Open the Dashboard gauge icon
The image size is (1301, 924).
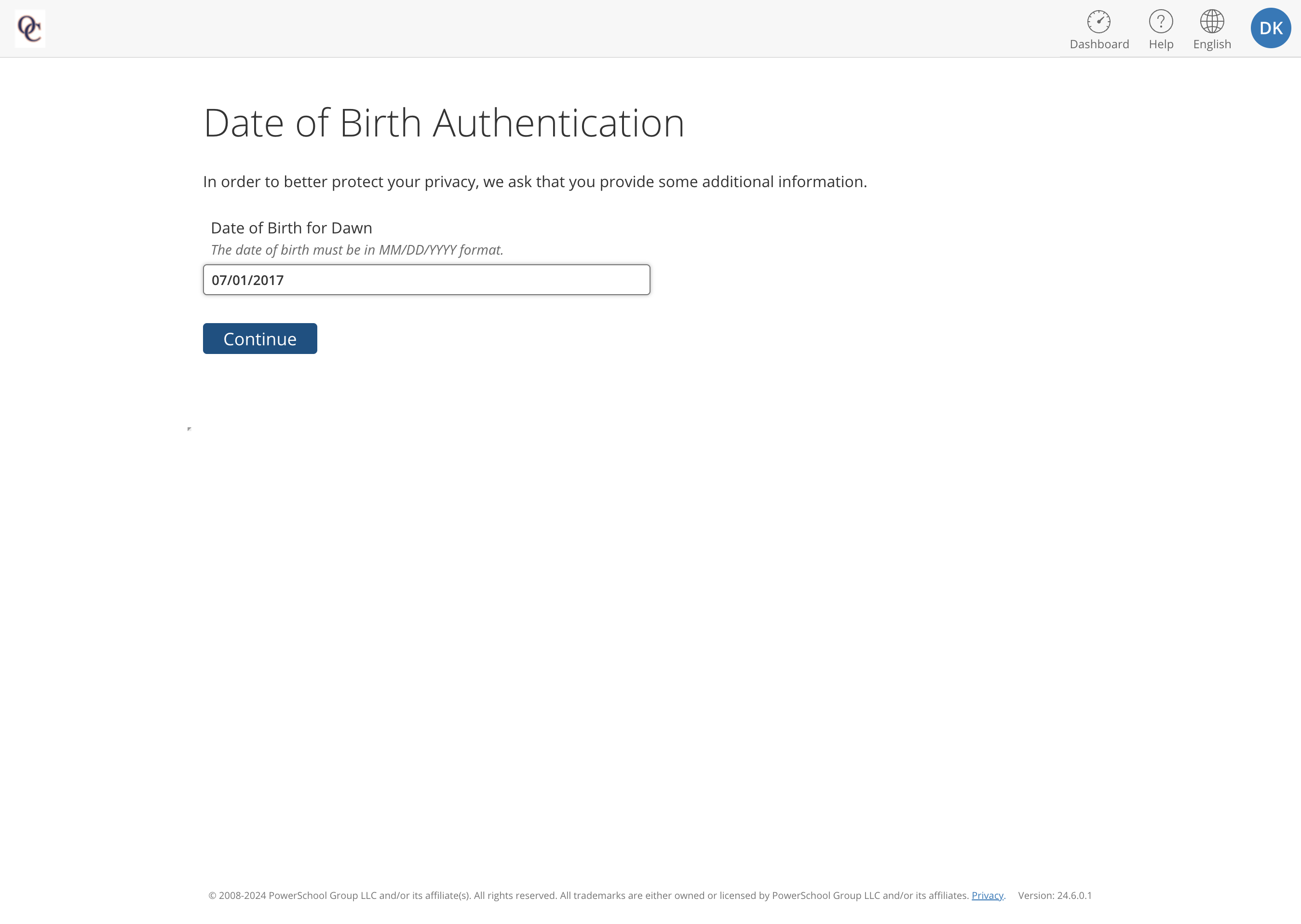point(1098,22)
